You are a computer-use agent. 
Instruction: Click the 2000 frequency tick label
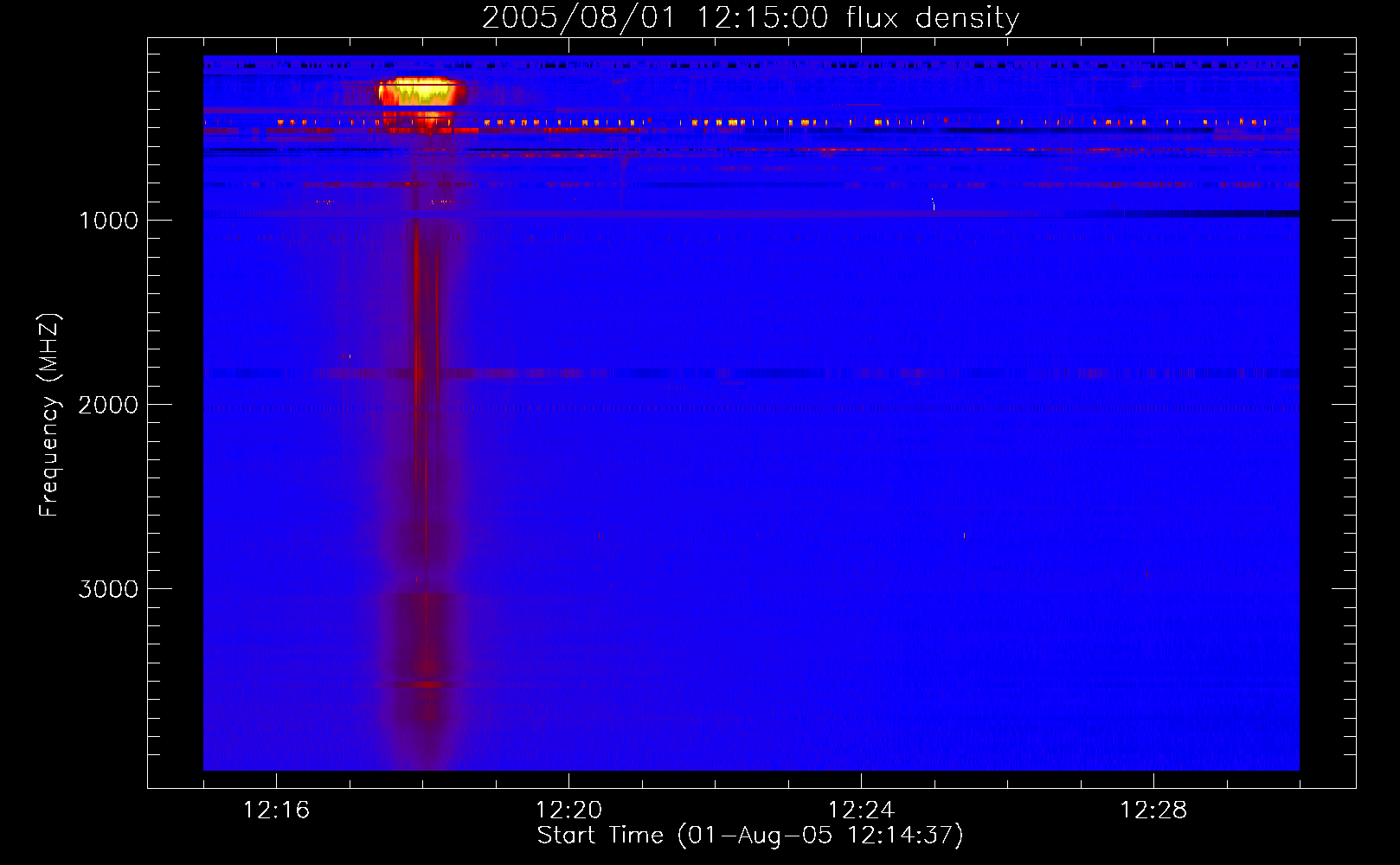tap(108, 405)
